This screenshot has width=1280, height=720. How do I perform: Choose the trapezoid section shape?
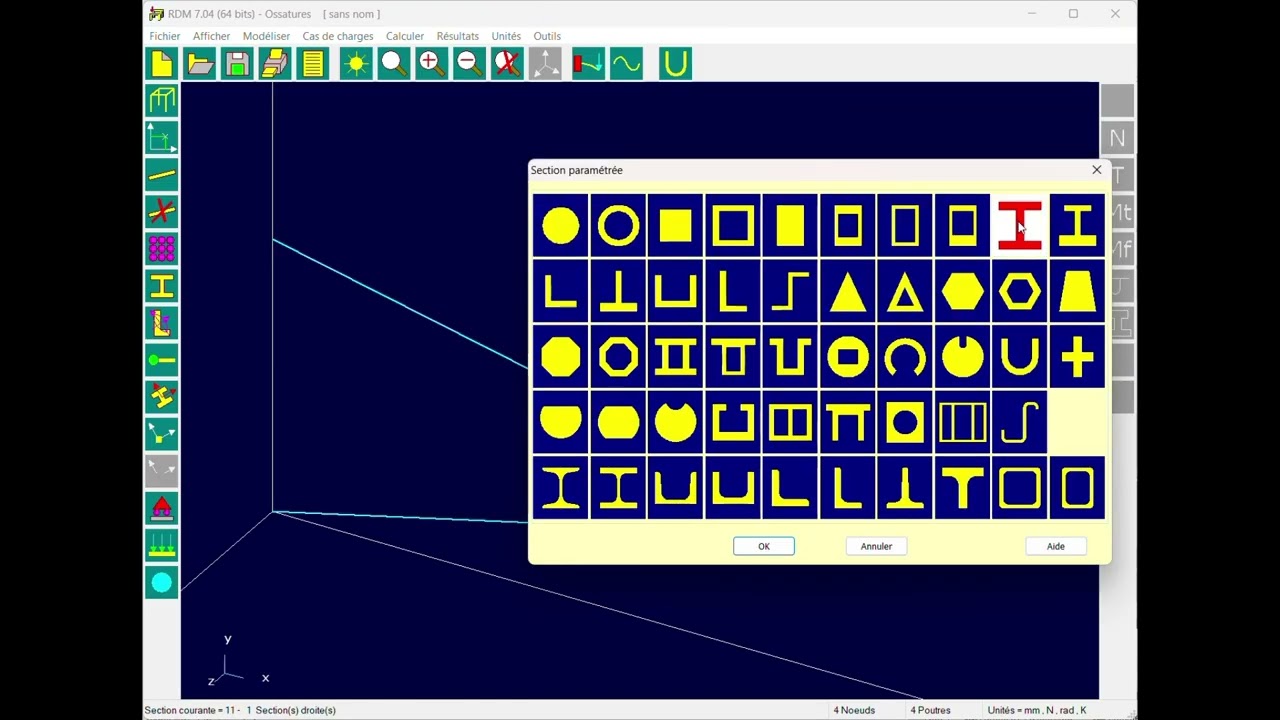(x=1077, y=292)
